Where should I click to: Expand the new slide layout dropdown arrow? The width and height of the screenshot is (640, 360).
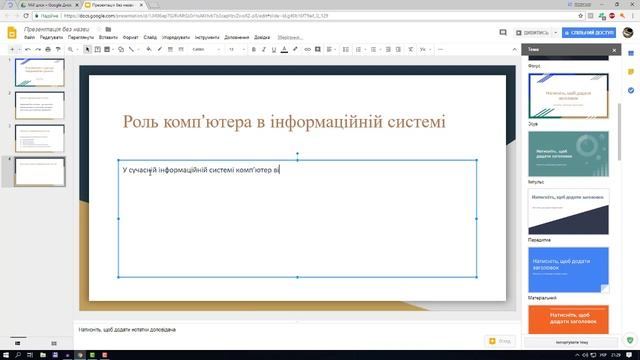[x=19, y=49]
